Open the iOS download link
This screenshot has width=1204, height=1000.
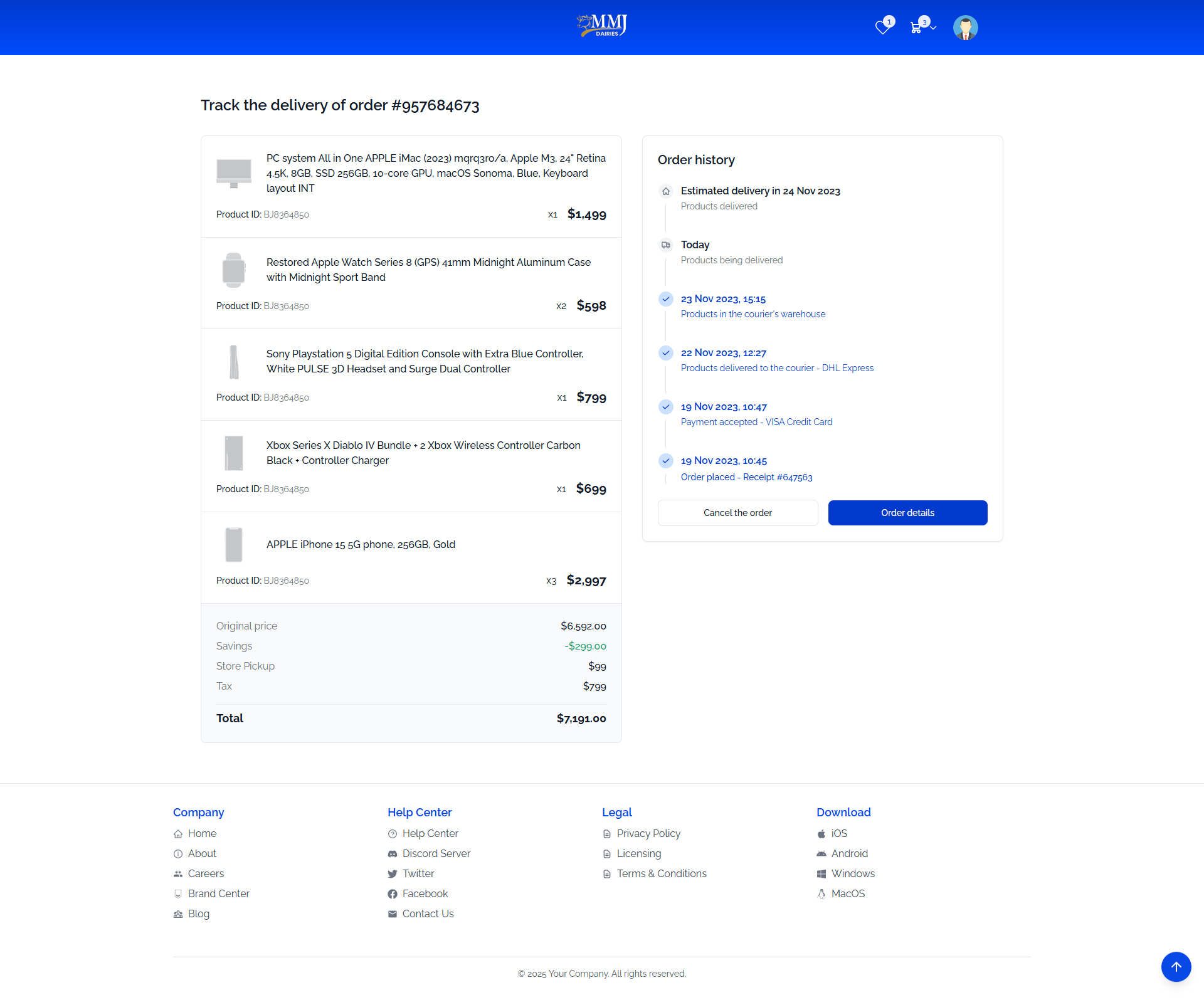pyautogui.click(x=839, y=833)
